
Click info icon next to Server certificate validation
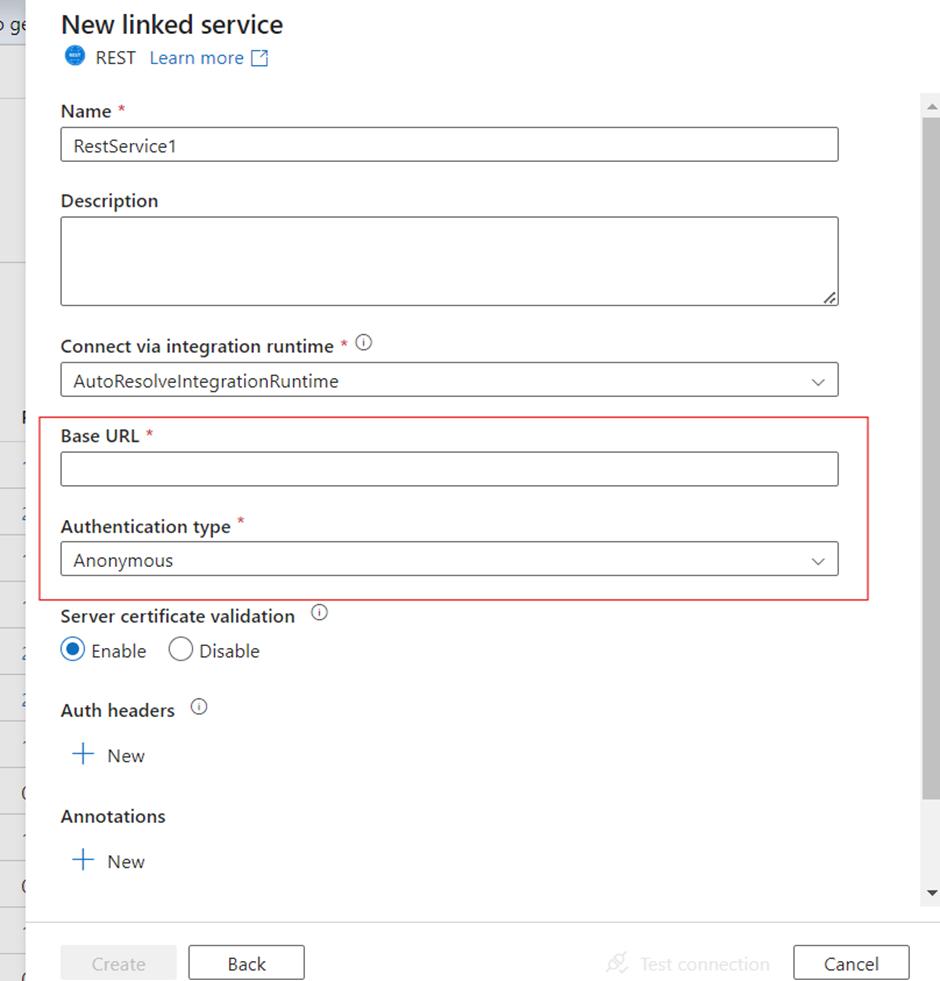[x=319, y=613]
